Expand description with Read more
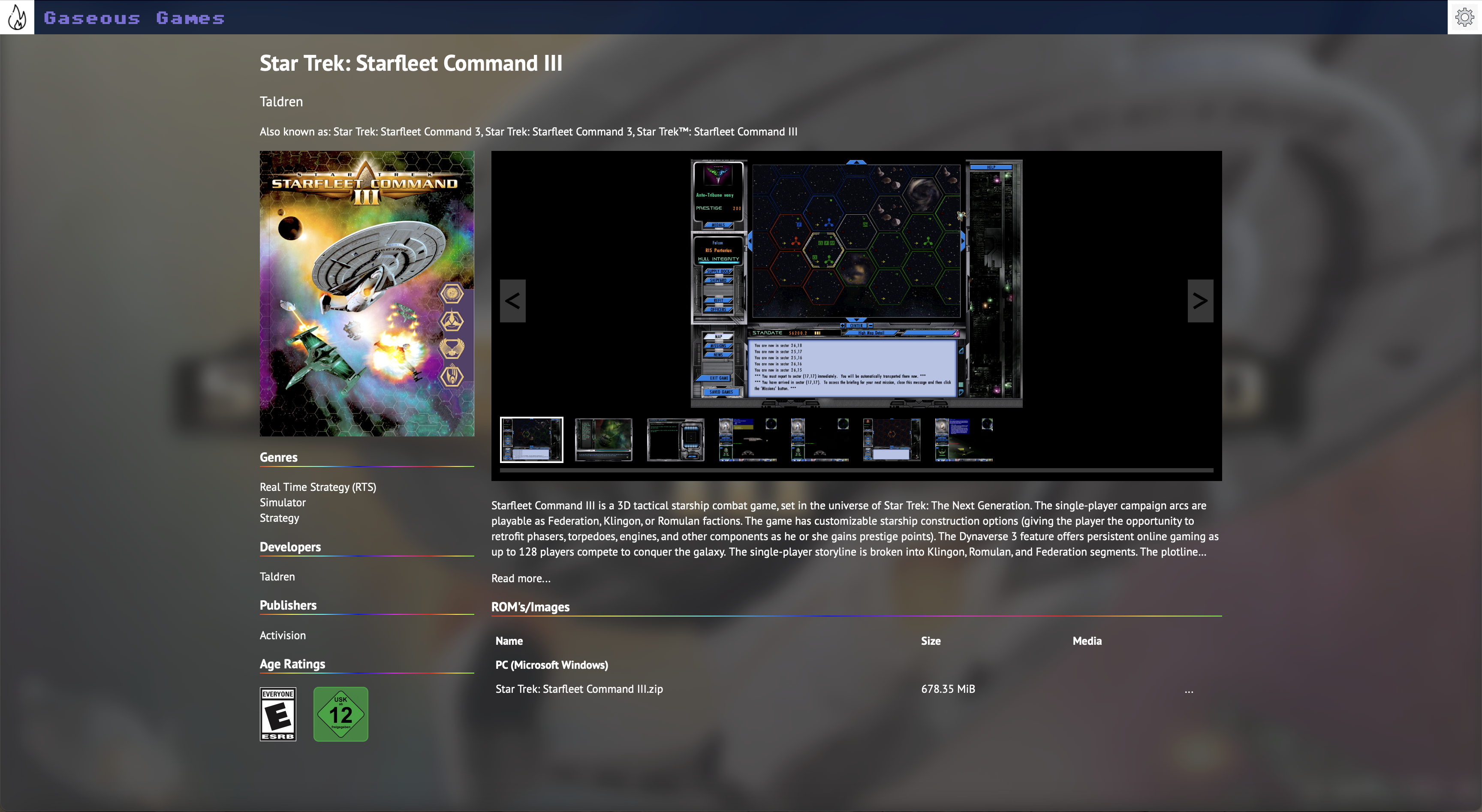The width and height of the screenshot is (1482, 812). click(521, 578)
